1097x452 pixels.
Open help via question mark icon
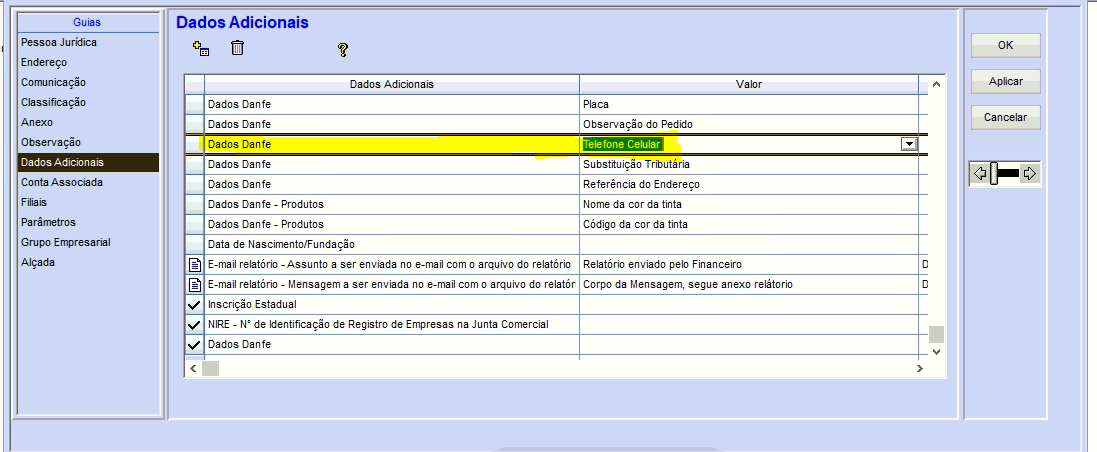click(x=342, y=49)
